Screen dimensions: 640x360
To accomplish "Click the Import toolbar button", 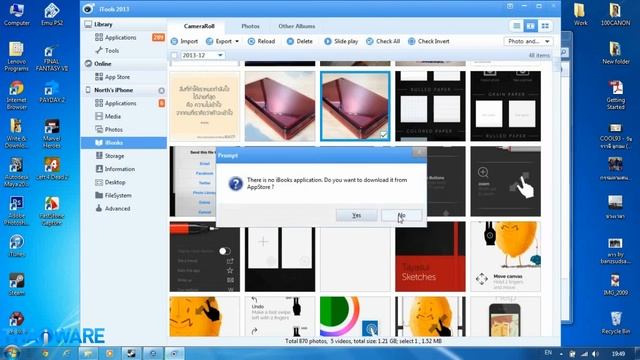I will tap(184, 41).
